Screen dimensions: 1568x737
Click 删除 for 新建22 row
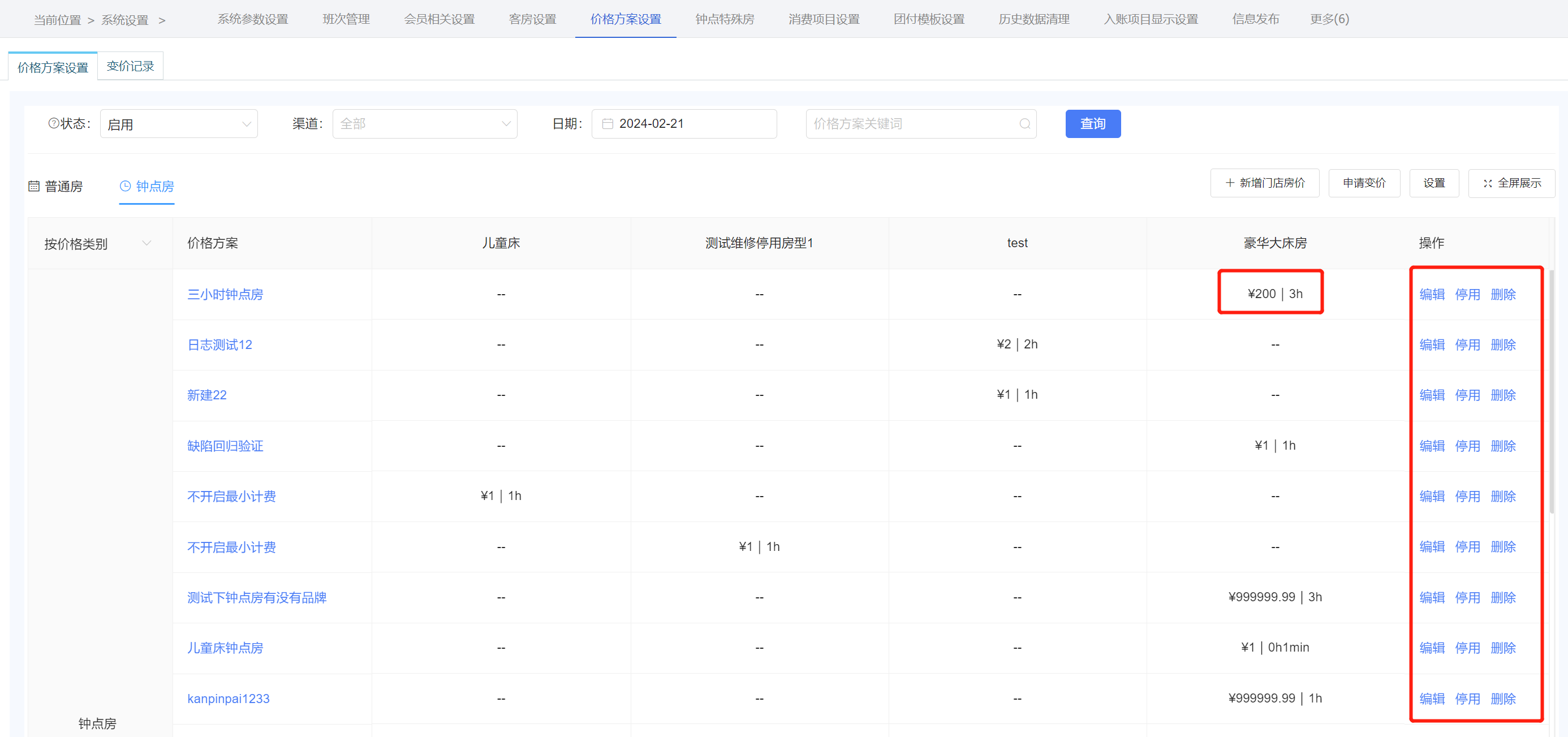click(x=1503, y=395)
